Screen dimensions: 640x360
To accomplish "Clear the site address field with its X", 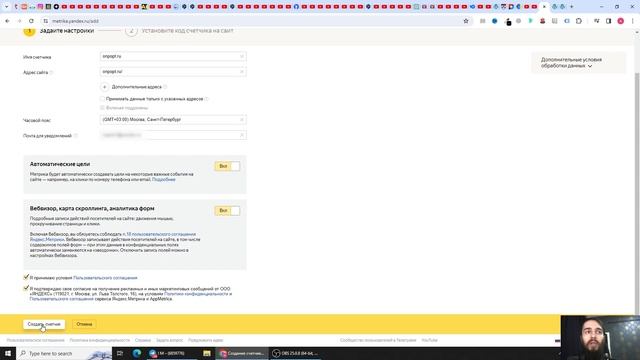I will (x=242, y=72).
